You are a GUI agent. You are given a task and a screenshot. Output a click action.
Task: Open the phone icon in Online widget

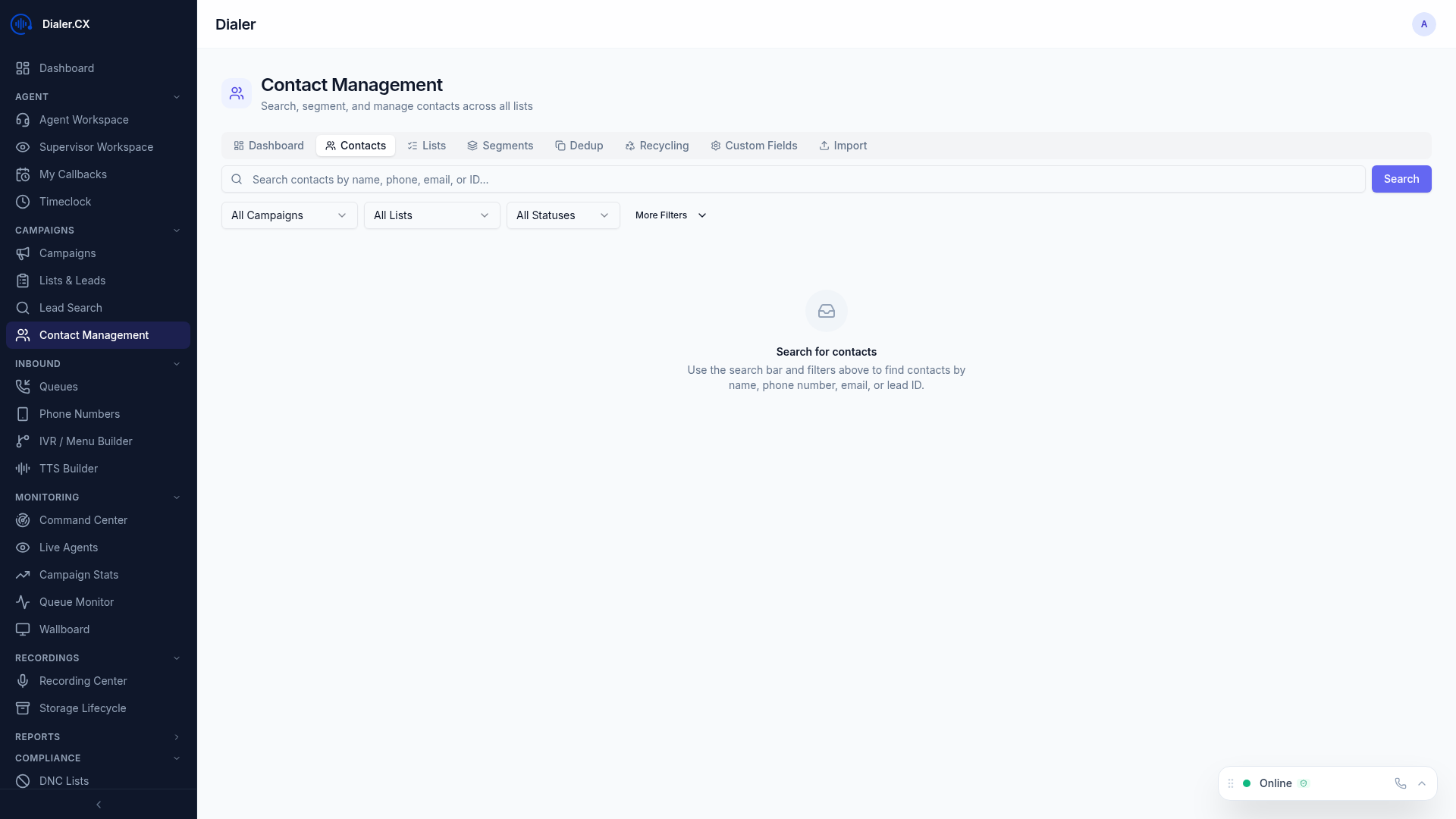(1400, 783)
